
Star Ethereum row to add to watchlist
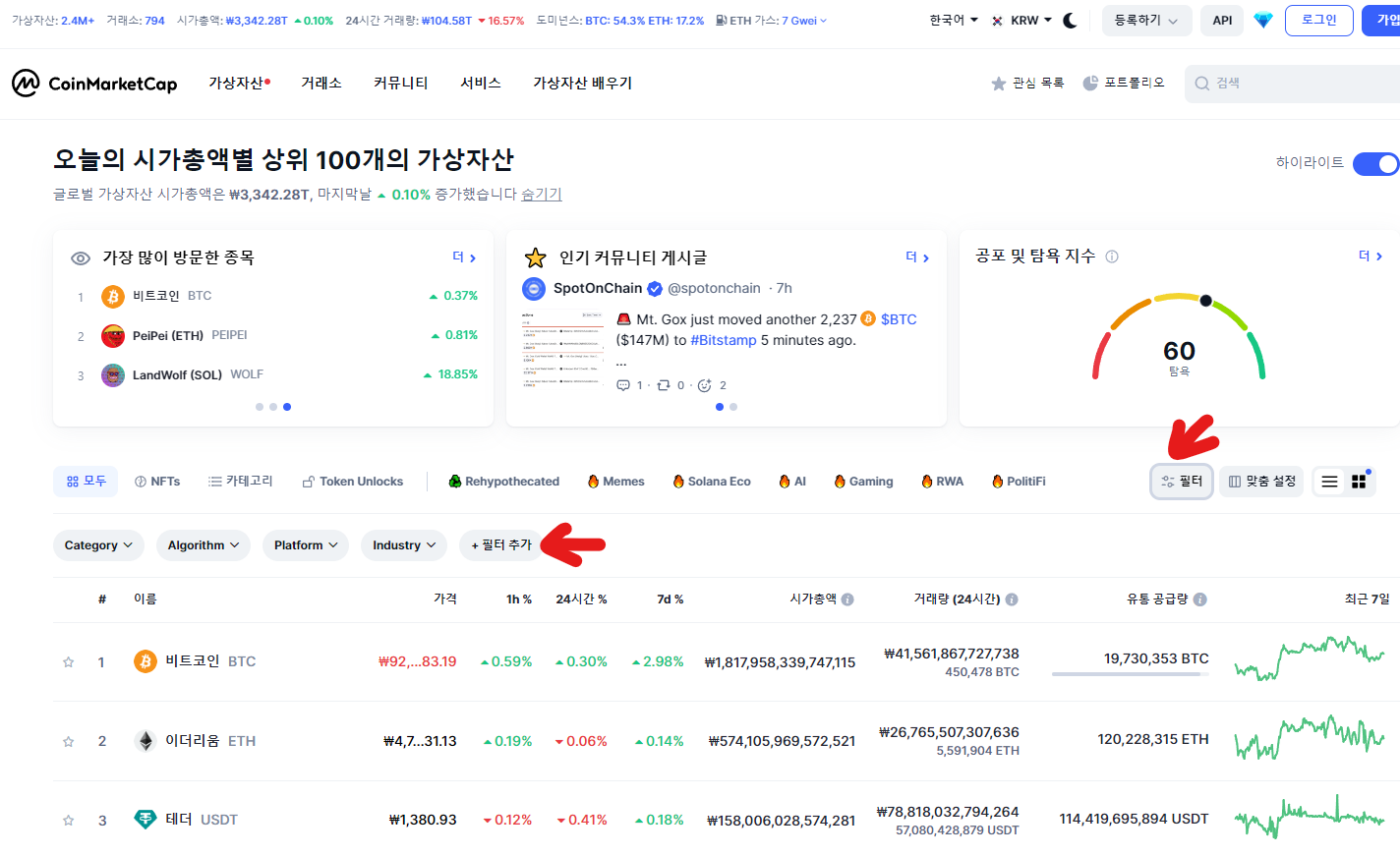click(x=69, y=742)
